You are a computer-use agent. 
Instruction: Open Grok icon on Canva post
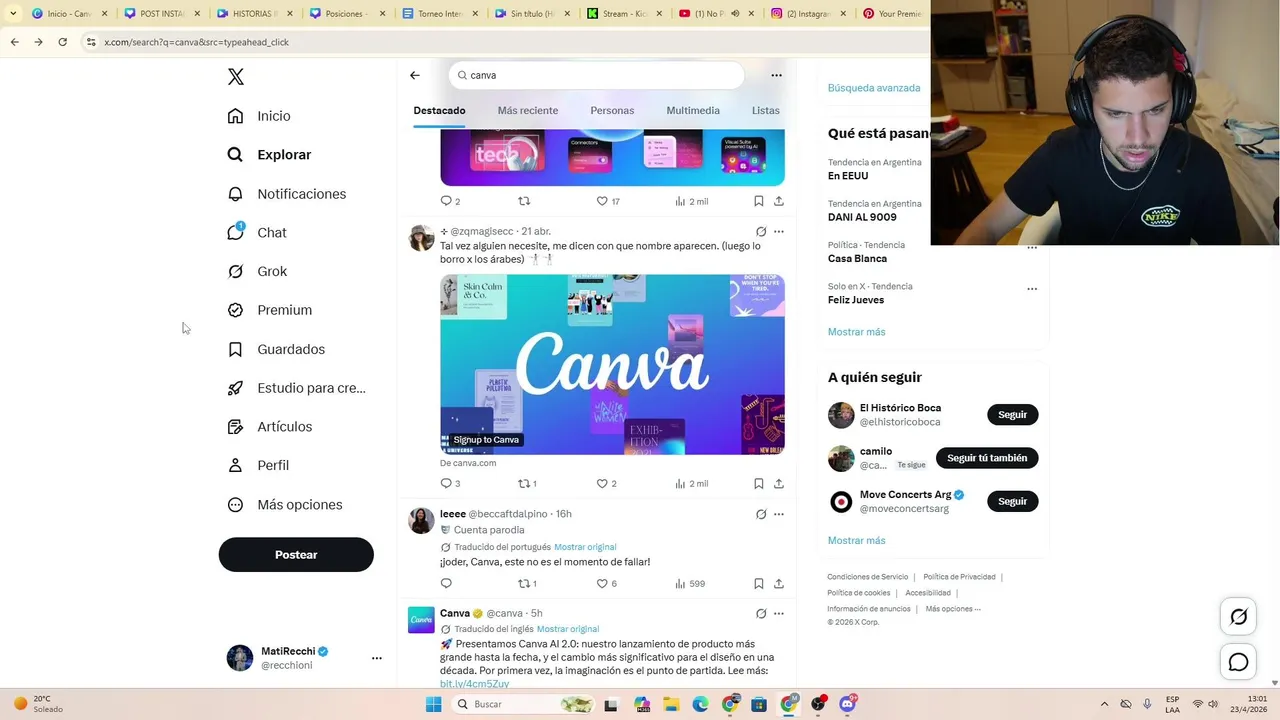tap(761, 613)
